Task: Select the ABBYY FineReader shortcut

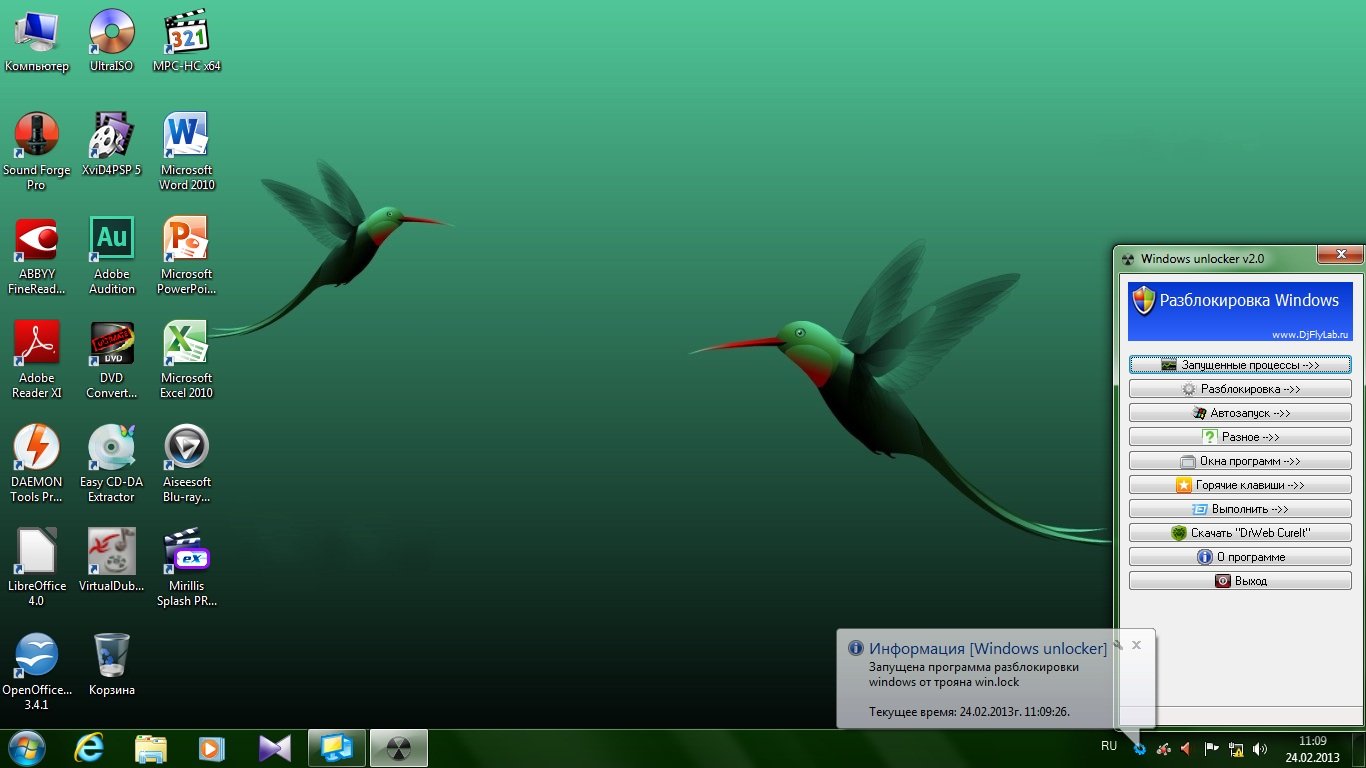Action: (37, 256)
